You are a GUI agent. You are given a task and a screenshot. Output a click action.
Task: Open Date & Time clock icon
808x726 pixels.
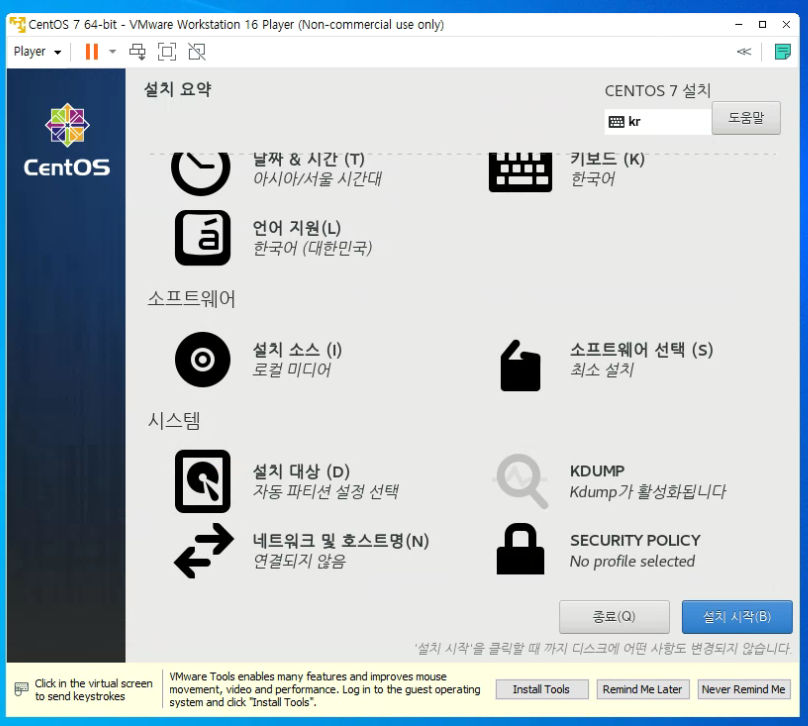point(200,173)
